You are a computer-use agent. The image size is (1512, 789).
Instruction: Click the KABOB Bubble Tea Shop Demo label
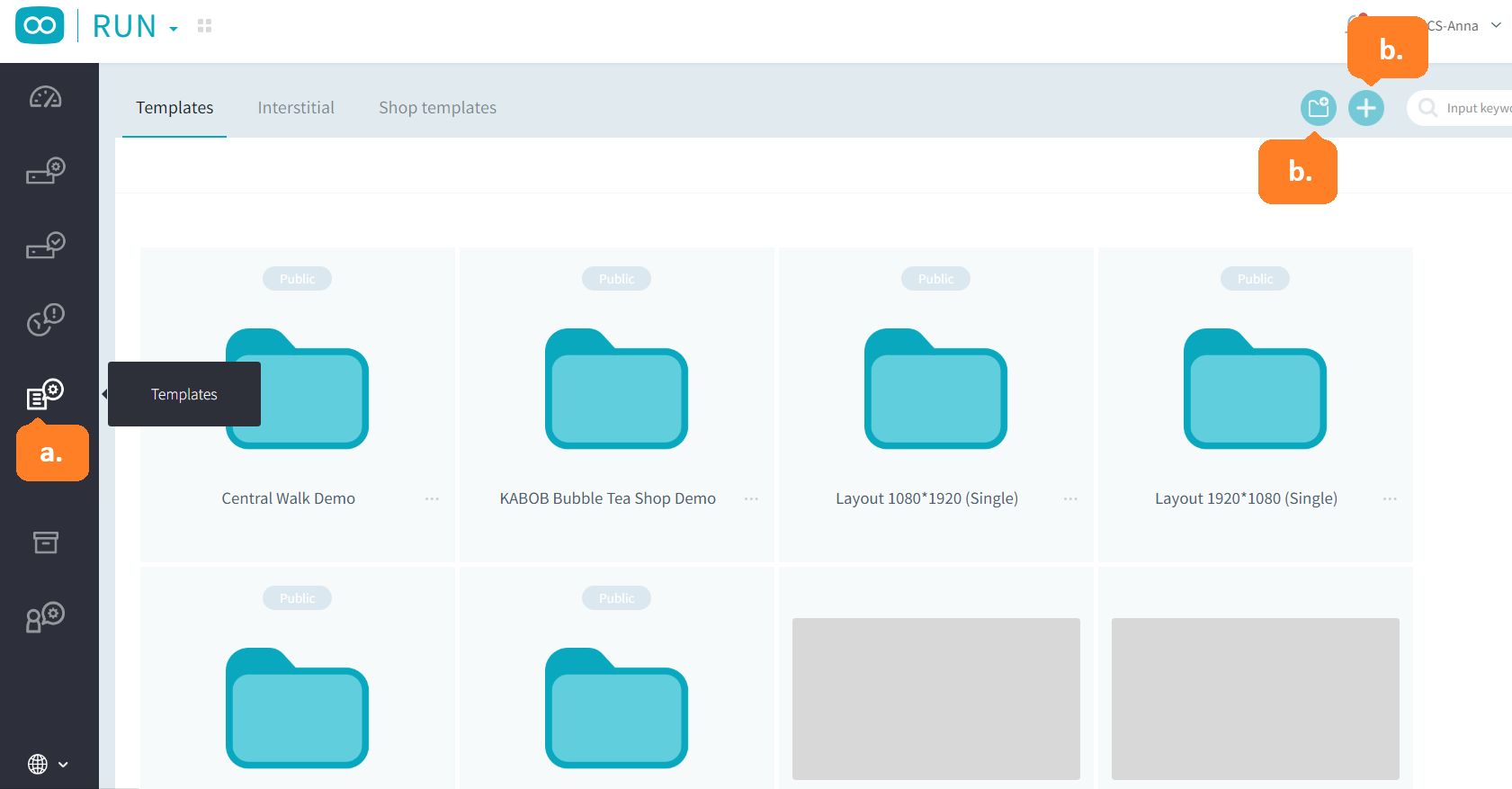[608, 498]
